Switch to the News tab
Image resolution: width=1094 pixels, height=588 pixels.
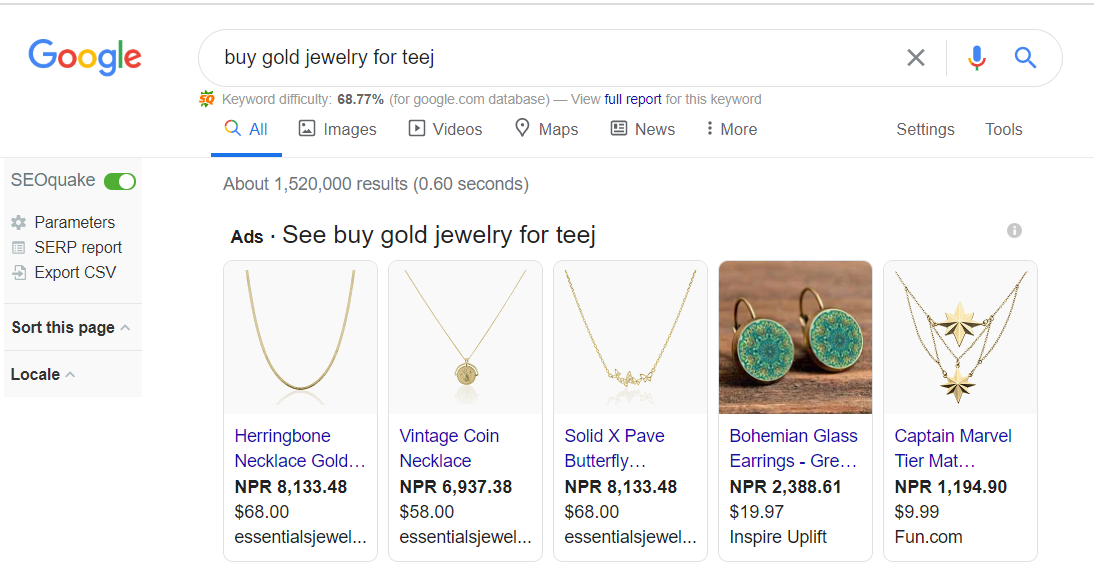[x=643, y=129]
